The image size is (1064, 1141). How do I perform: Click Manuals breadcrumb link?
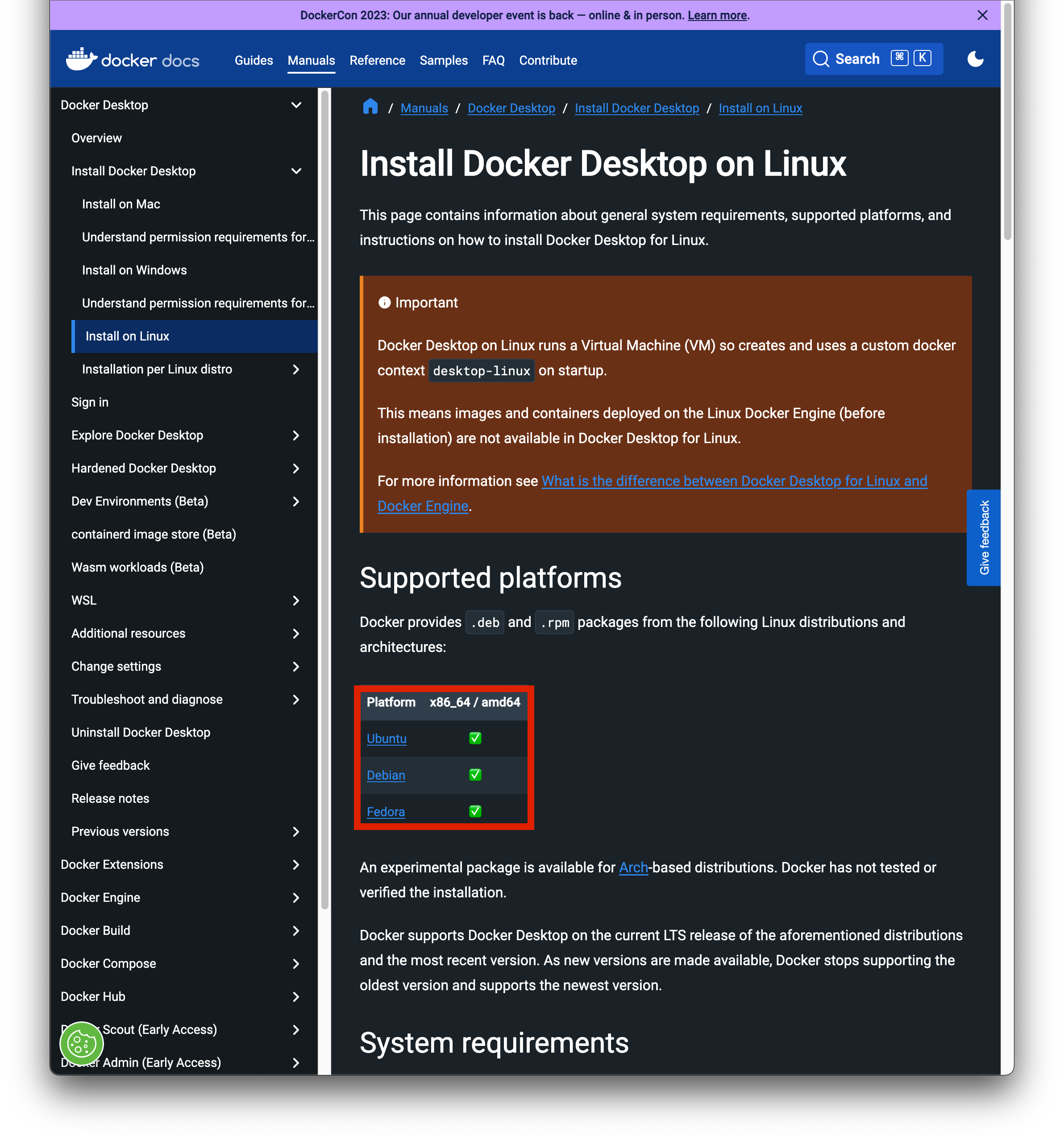pyautogui.click(x=424, y=108)
